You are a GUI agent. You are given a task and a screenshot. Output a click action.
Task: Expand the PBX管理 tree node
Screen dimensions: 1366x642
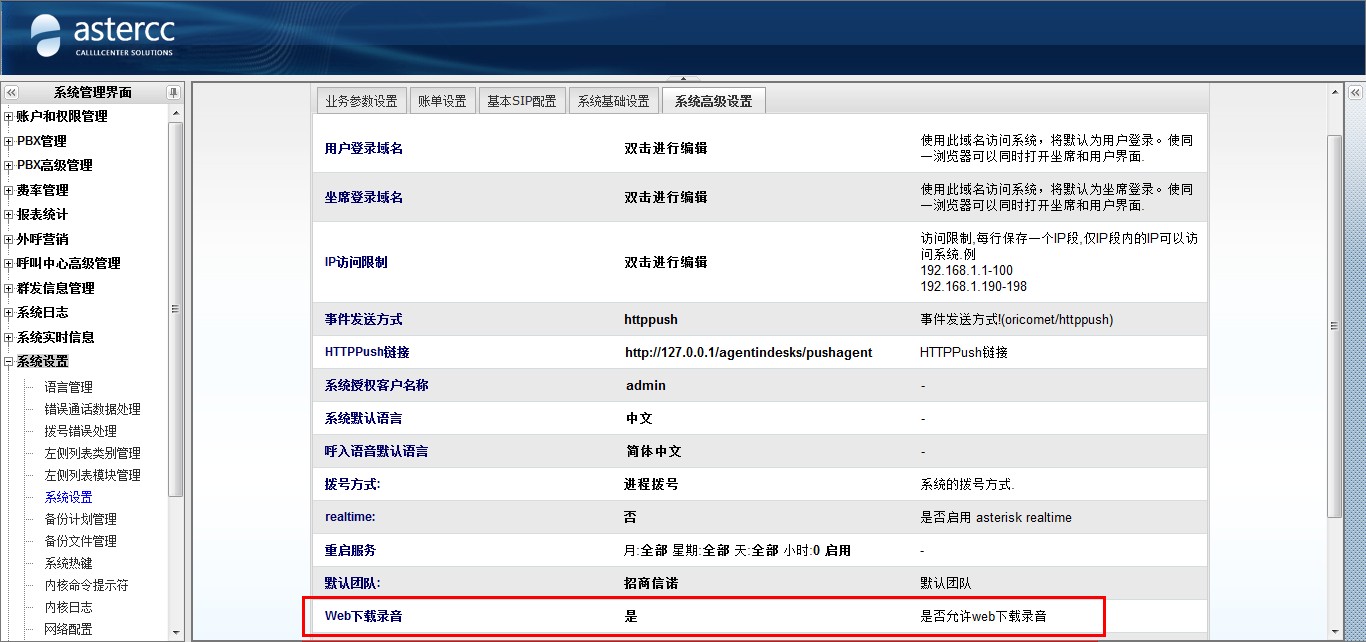[9, 141]
